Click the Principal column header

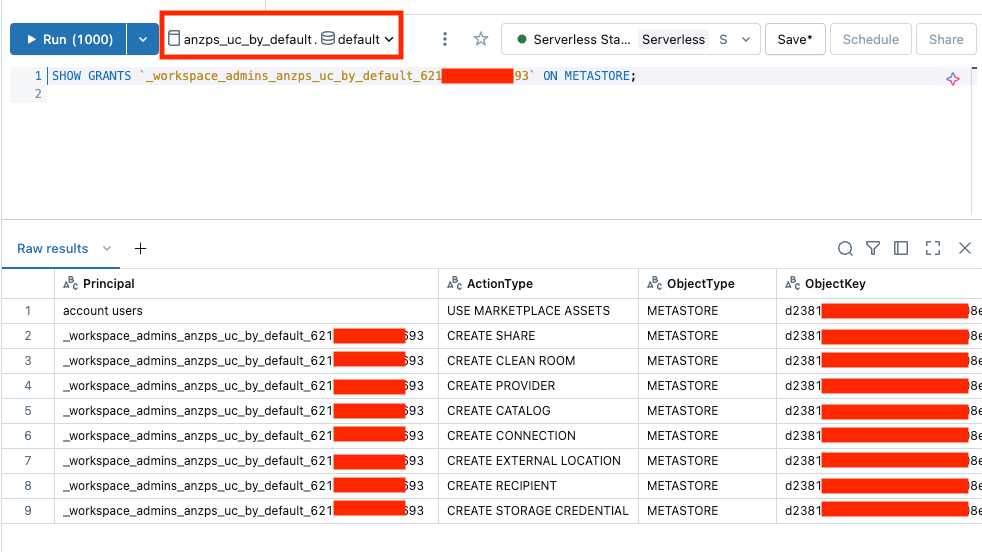(246, 283)
